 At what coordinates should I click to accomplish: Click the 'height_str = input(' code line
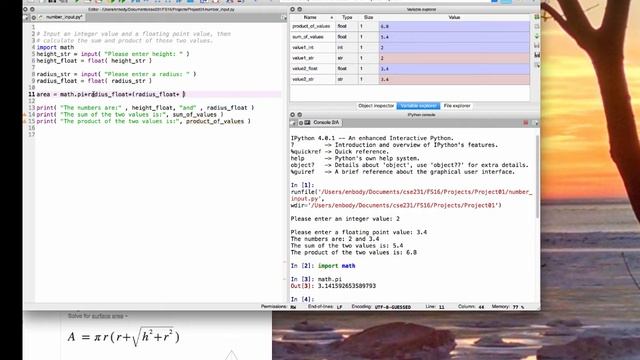113,54
